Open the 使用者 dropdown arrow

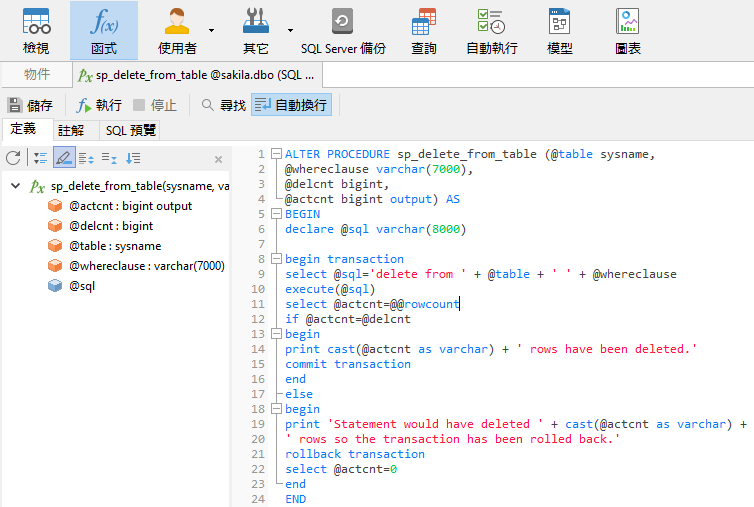click(x=211, y=30)
